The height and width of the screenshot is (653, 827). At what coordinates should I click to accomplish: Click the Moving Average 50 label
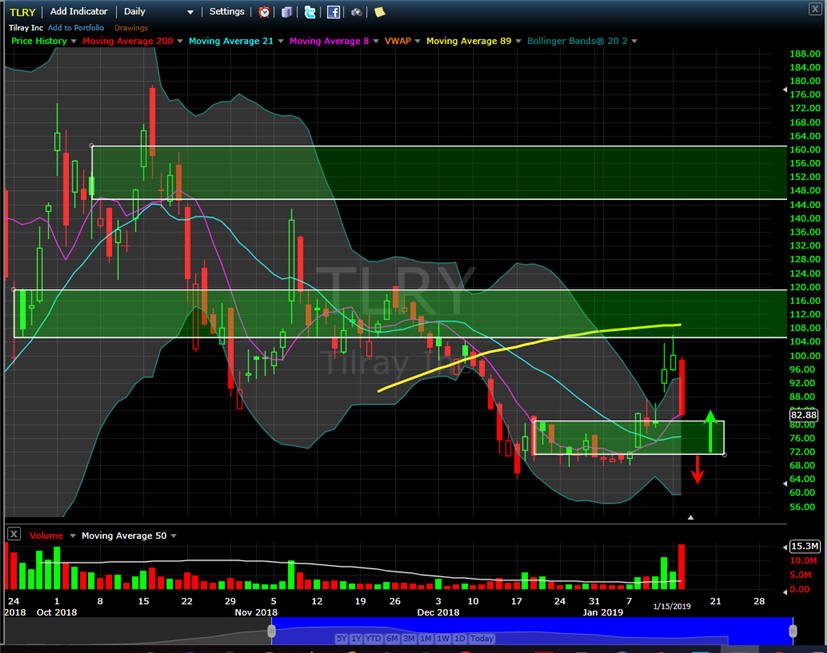point(124,536)
